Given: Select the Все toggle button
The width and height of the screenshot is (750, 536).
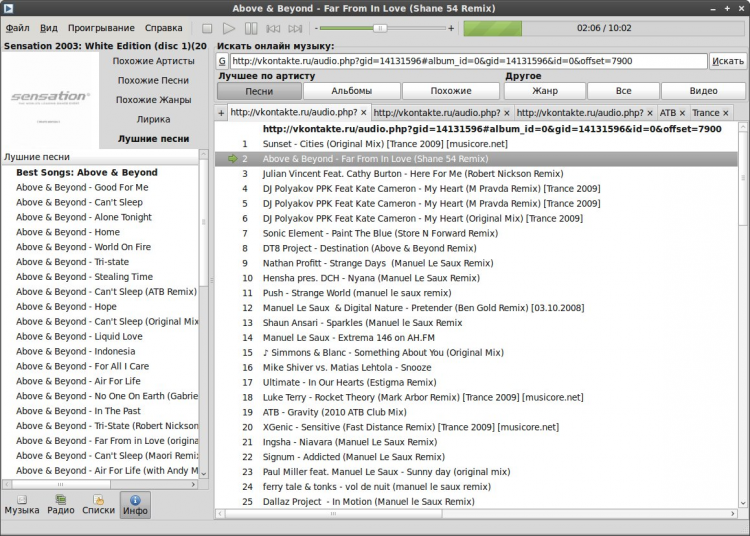Looking at the screenshot, I should (x=624, y=91).
